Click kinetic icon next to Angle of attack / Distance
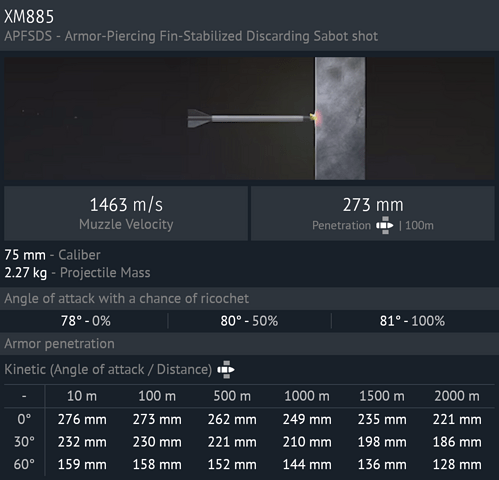 click(x=226, y=370)
